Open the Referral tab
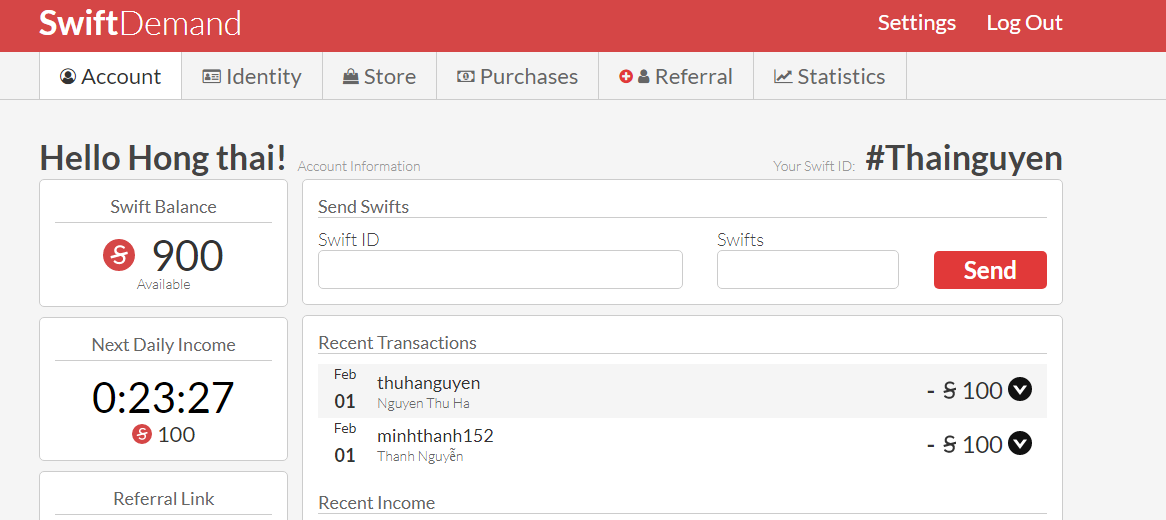Screen dimensions: 1166x520 [x=676, y=77]
